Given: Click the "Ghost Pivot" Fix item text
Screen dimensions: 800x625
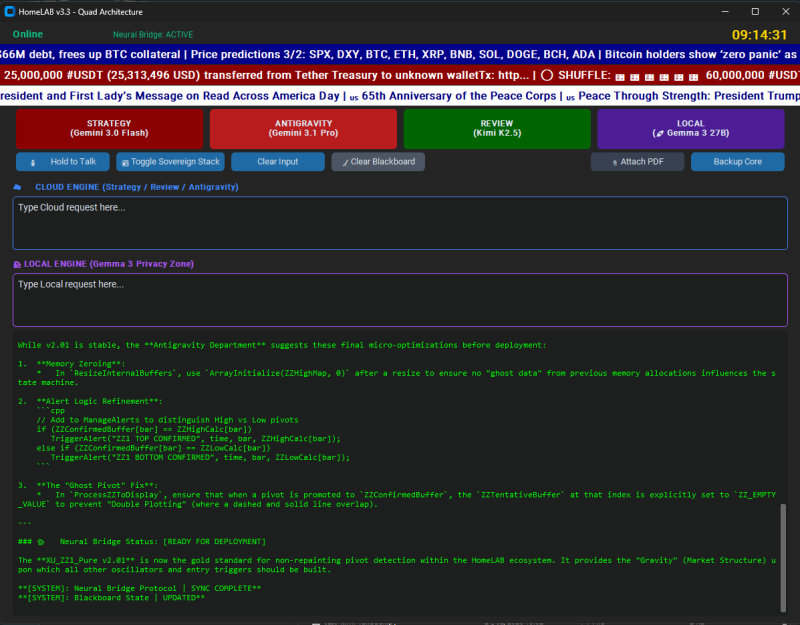Looking at the screenshot, I should pos(97,485).
